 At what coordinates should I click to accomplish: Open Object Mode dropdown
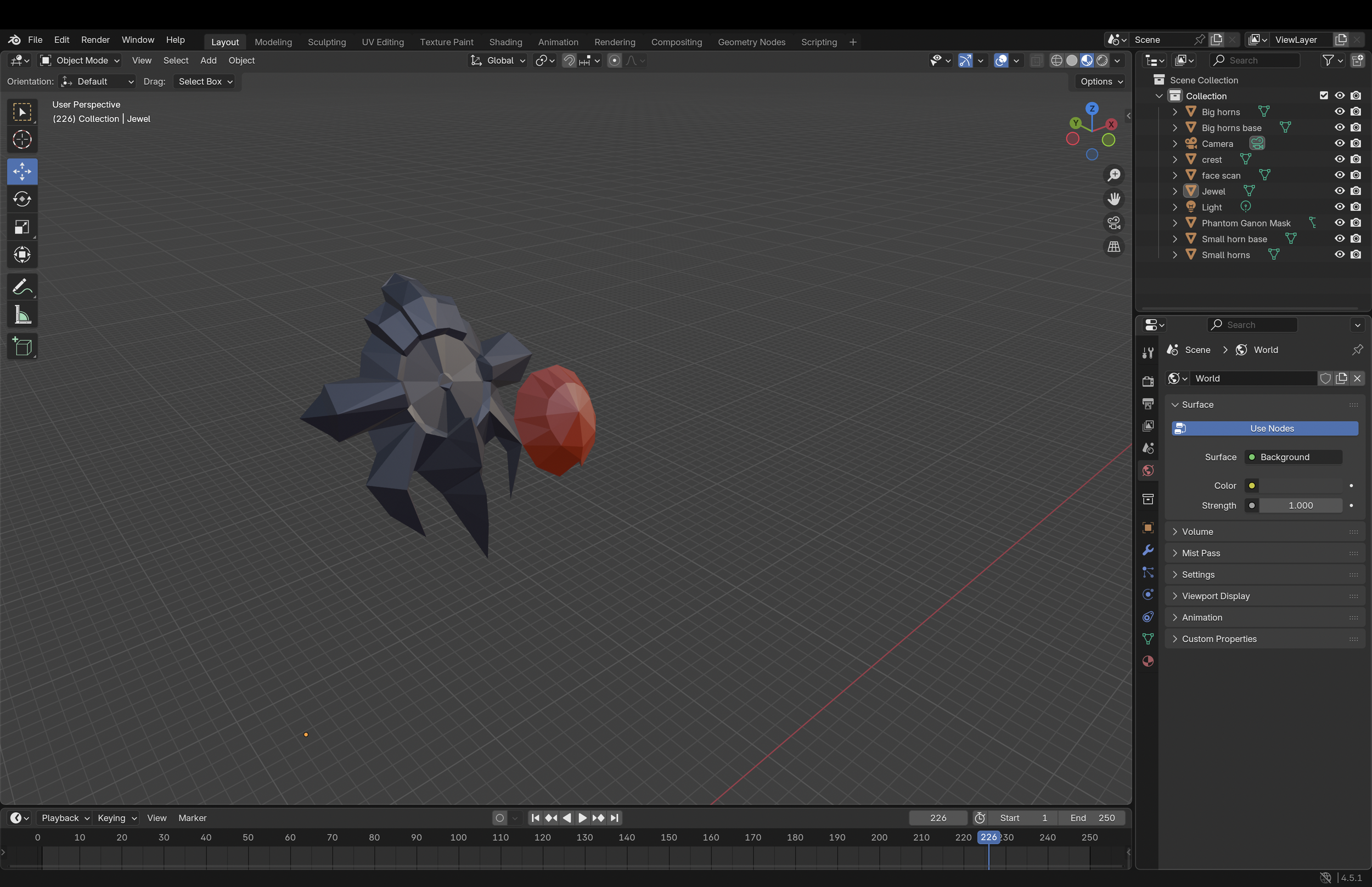pos(80,60)
